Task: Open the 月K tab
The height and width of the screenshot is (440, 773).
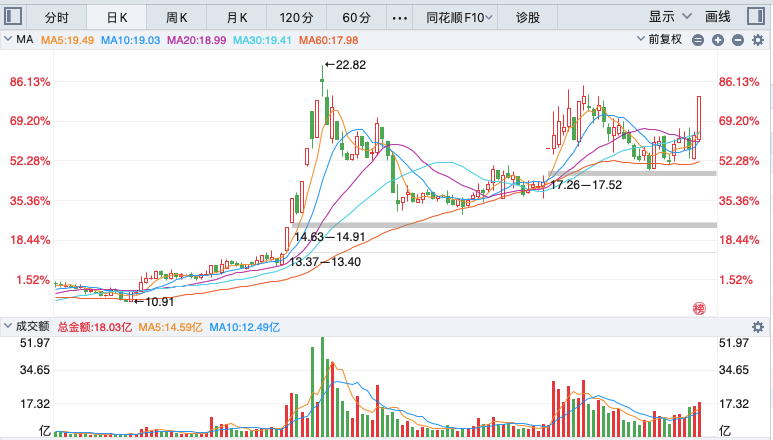Action: pyautogui.click(x=237, y=18)
